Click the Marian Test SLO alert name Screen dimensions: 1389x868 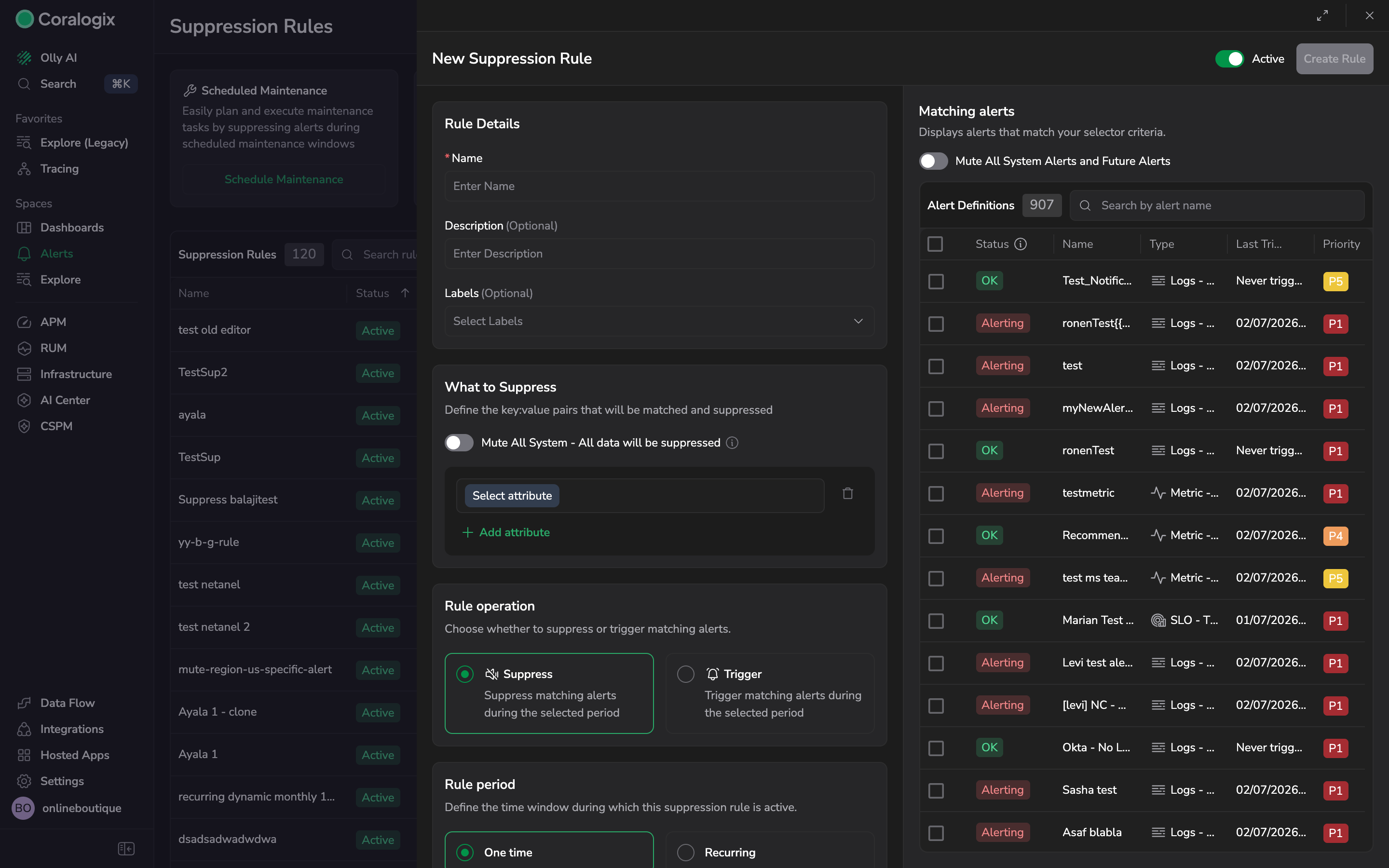click(1097, 620)
